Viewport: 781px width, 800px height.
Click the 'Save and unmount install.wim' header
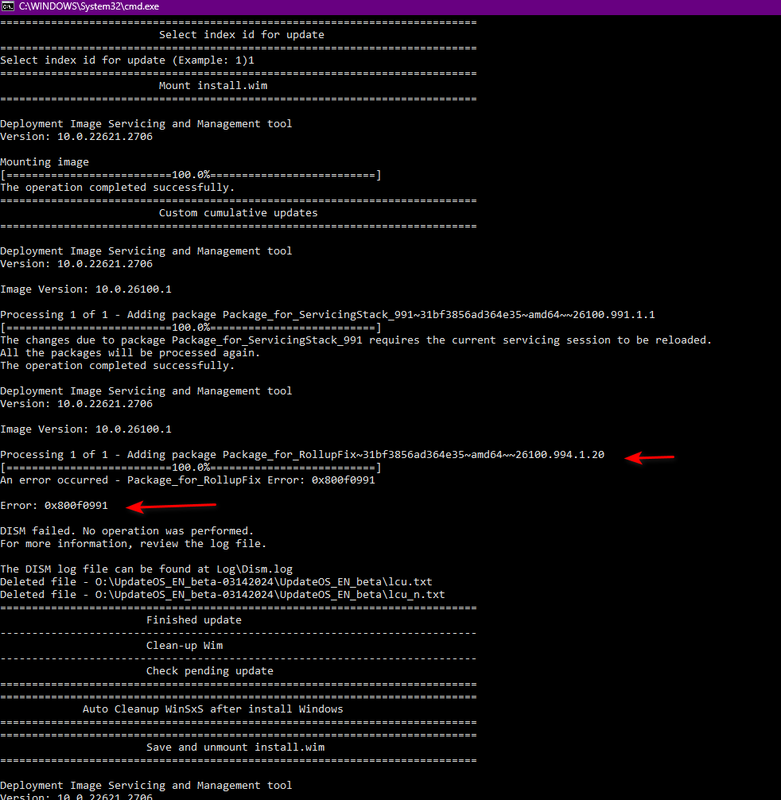pyautogui.click(x=235, y=747)
